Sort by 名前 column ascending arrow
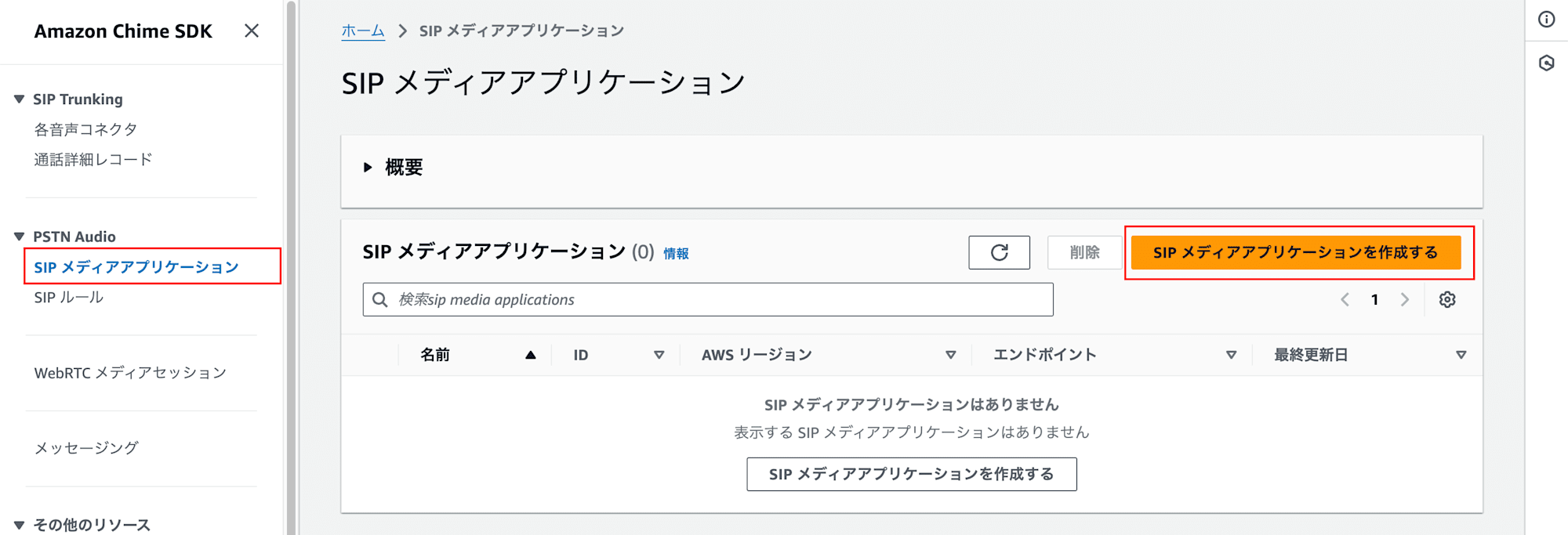 (x=531, y=355)
